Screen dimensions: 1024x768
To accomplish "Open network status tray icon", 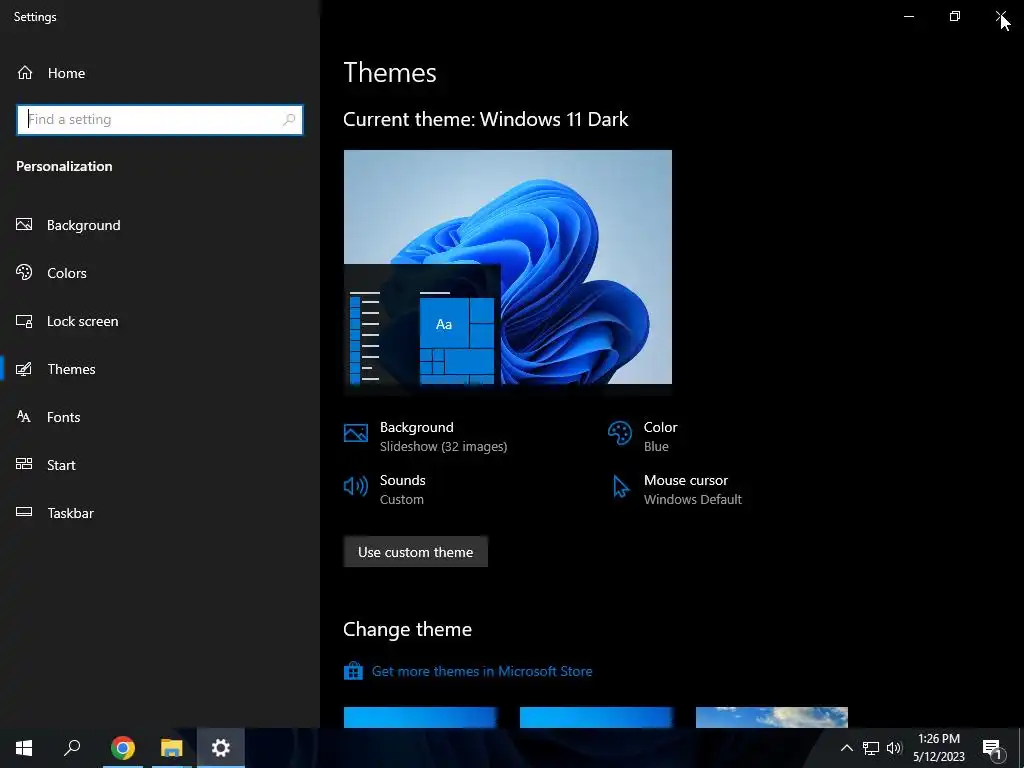I will click(871, 748).
